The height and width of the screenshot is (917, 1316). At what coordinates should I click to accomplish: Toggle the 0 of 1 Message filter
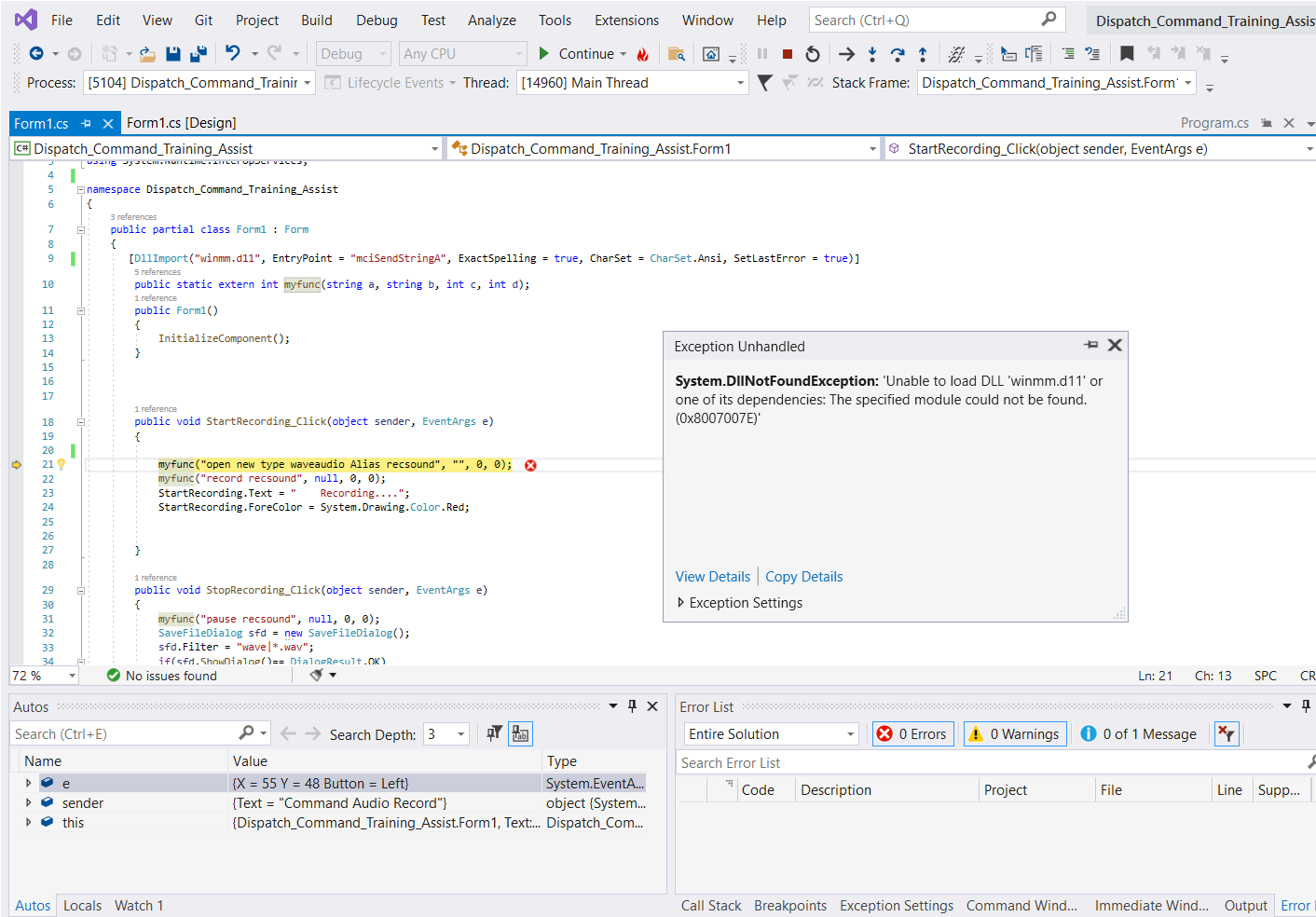click(x=1139, y=734)
